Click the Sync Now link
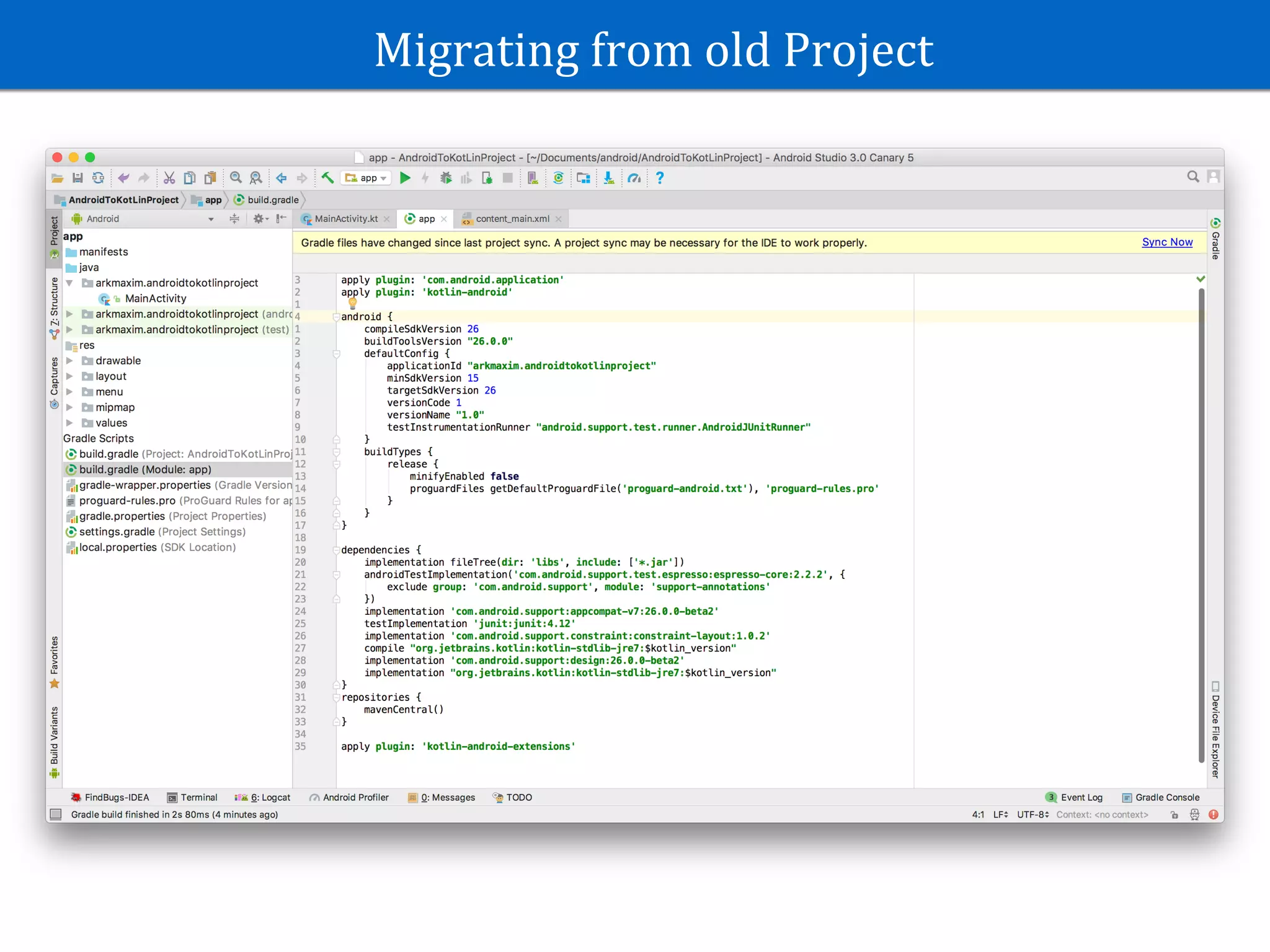The height and width of the screenshot is (952, 1270). [x=1167, y=242]
